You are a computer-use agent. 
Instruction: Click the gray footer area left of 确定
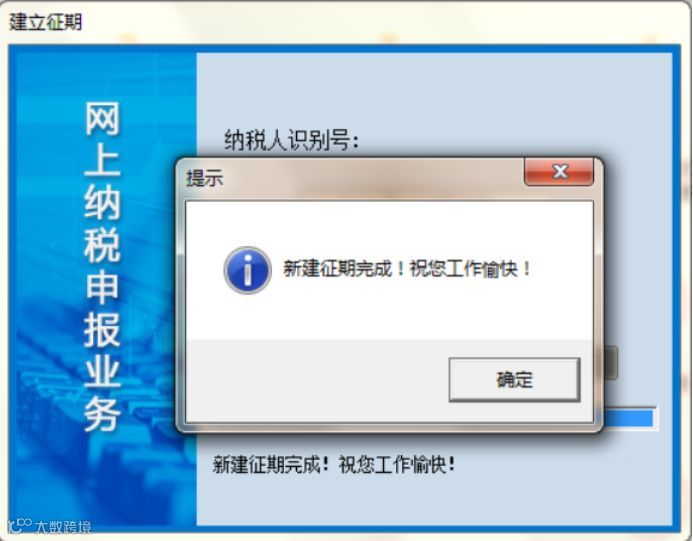pos(317,380)
